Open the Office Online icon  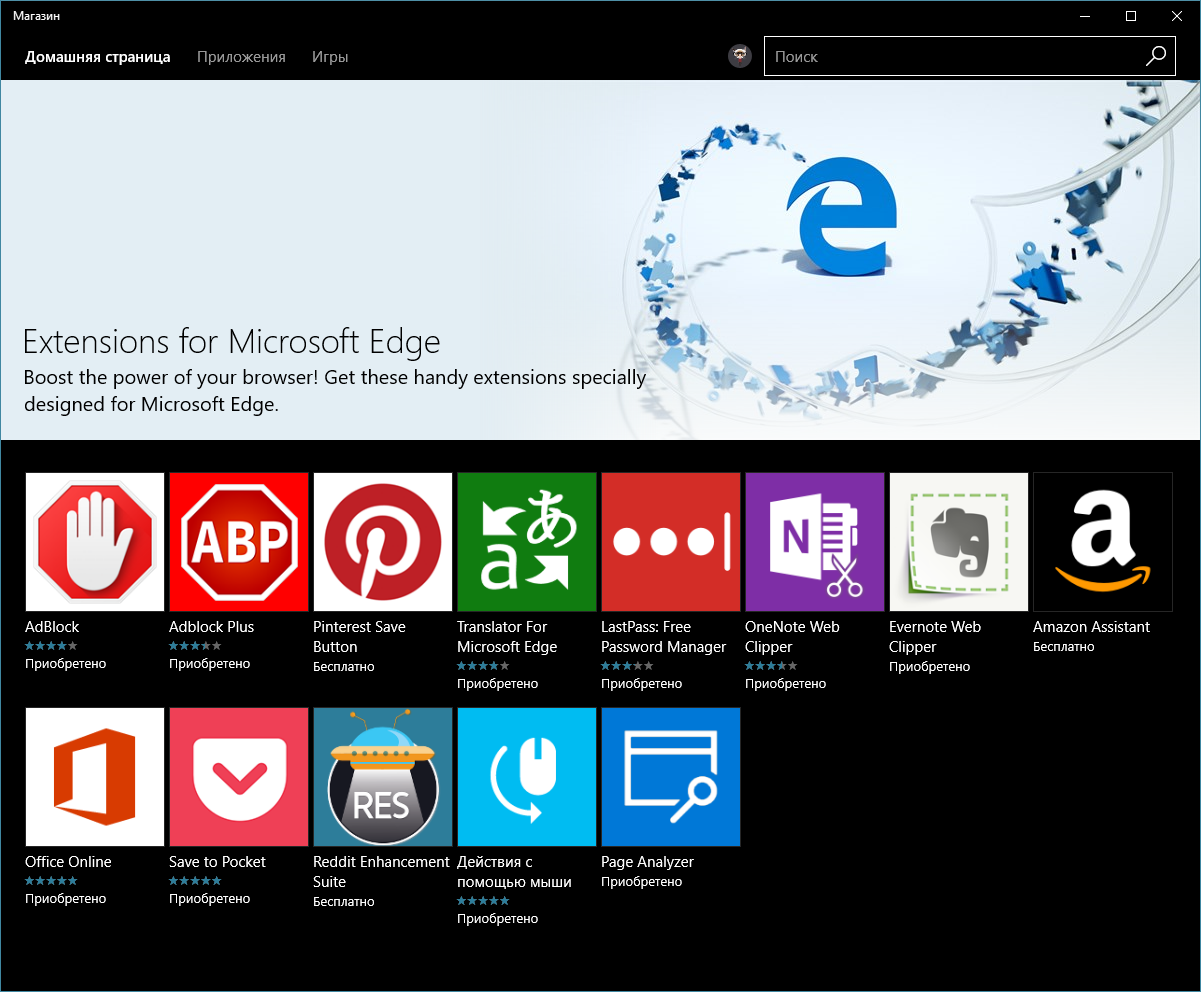coord(95,777)
